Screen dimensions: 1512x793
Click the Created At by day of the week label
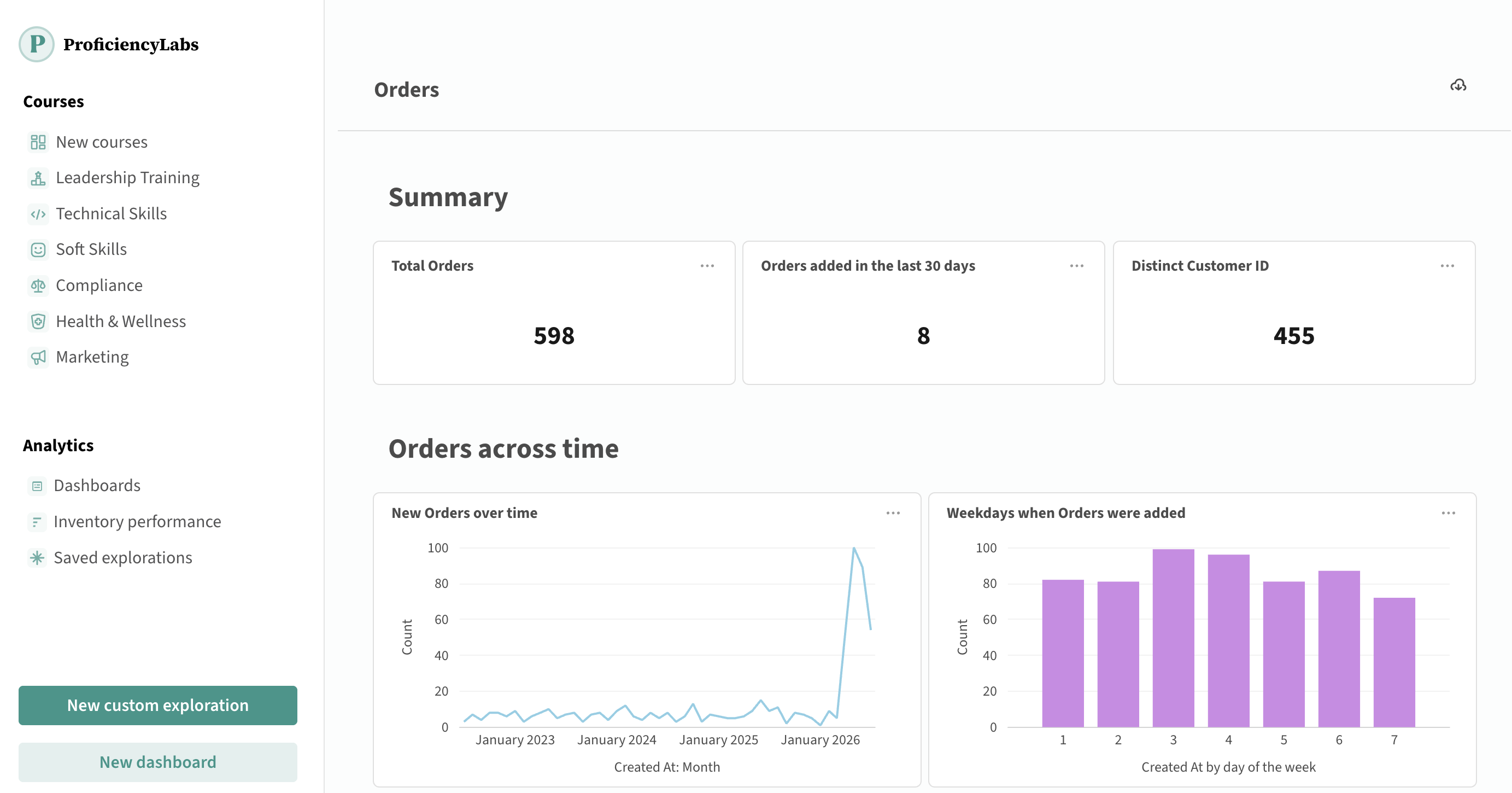(1228, 767)
